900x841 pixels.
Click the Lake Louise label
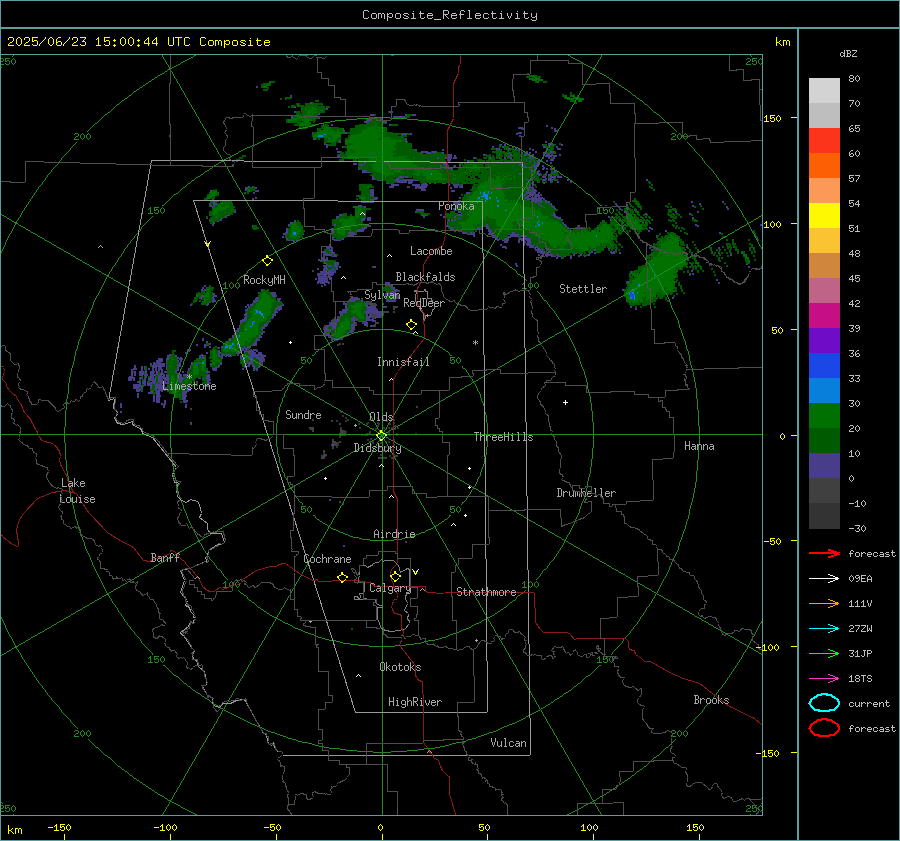[x=77, y=491]
